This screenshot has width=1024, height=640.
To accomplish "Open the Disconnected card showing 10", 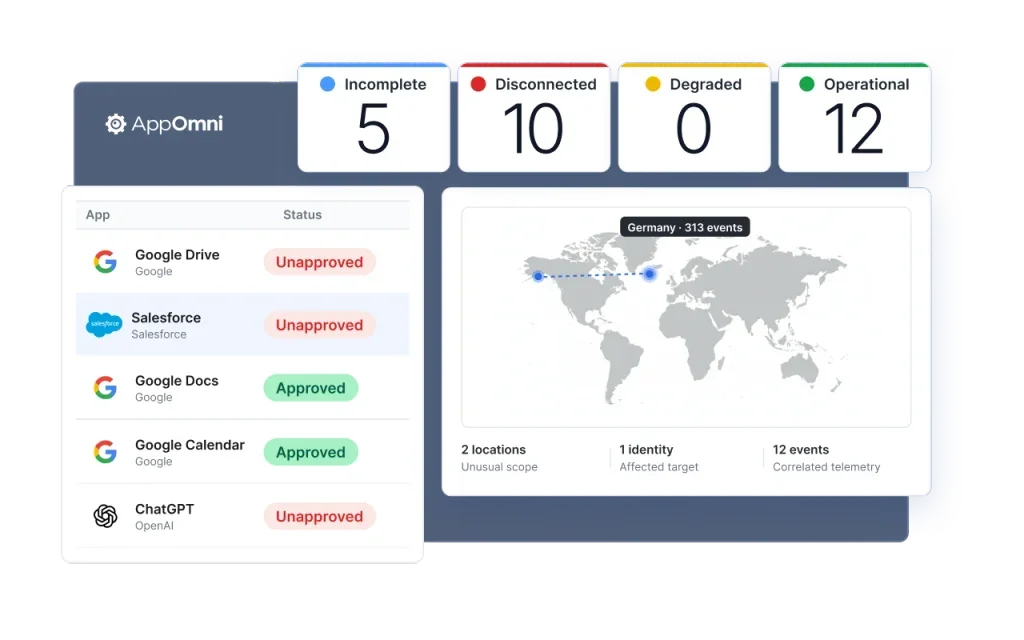I will click(x=534, y=118).
